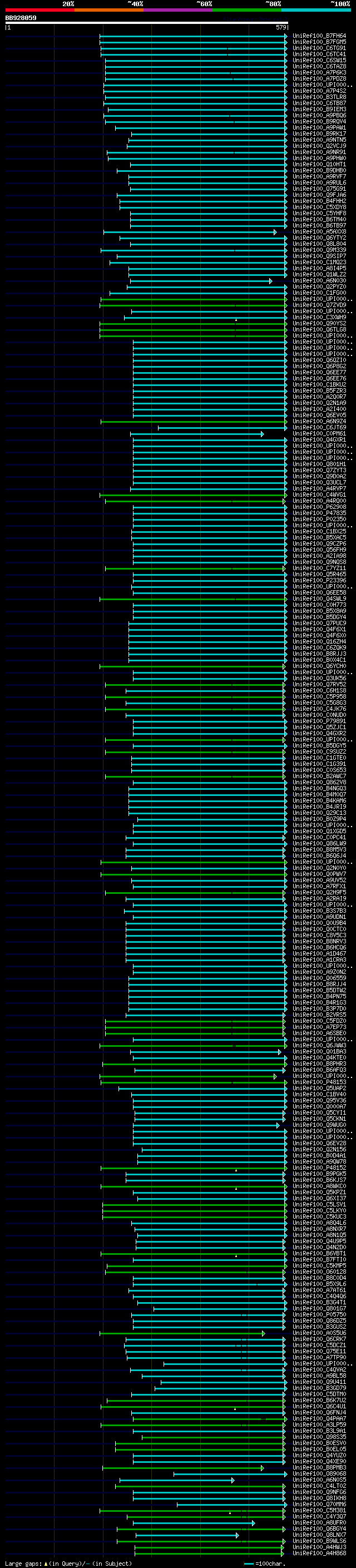Click the UniRef100_B9IEM3 entry
Viewport: 356px width, 1568px height.
[x=319, y=110]
